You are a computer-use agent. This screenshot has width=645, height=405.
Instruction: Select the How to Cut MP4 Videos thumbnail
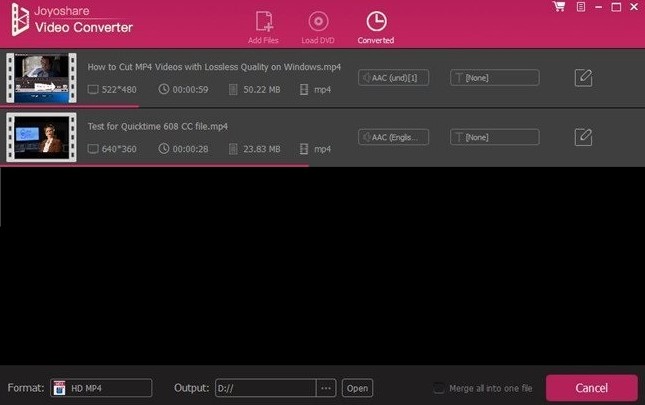click(x=42, y=78)
